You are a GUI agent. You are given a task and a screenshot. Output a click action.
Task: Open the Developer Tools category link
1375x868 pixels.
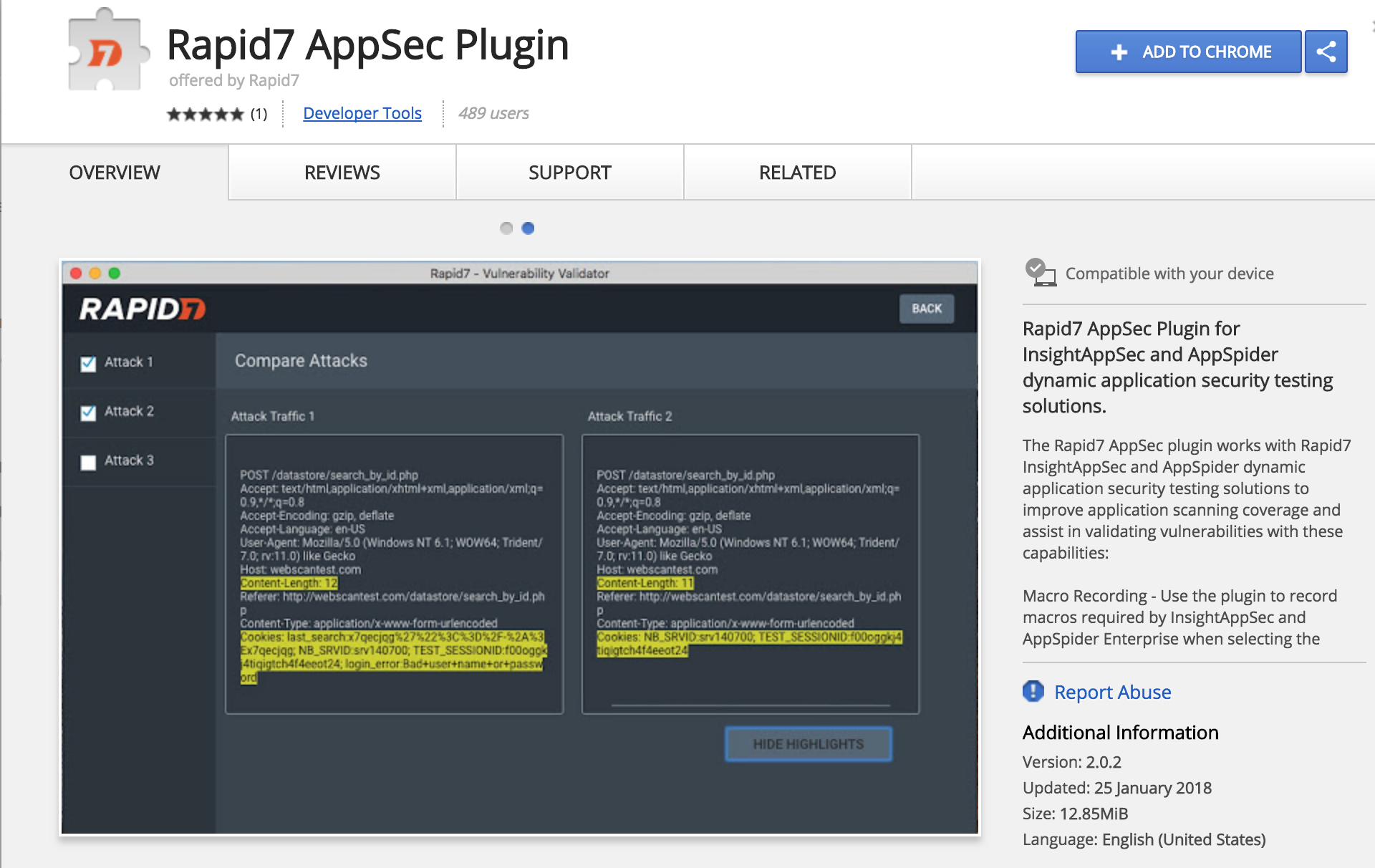(x=362, y=113)
